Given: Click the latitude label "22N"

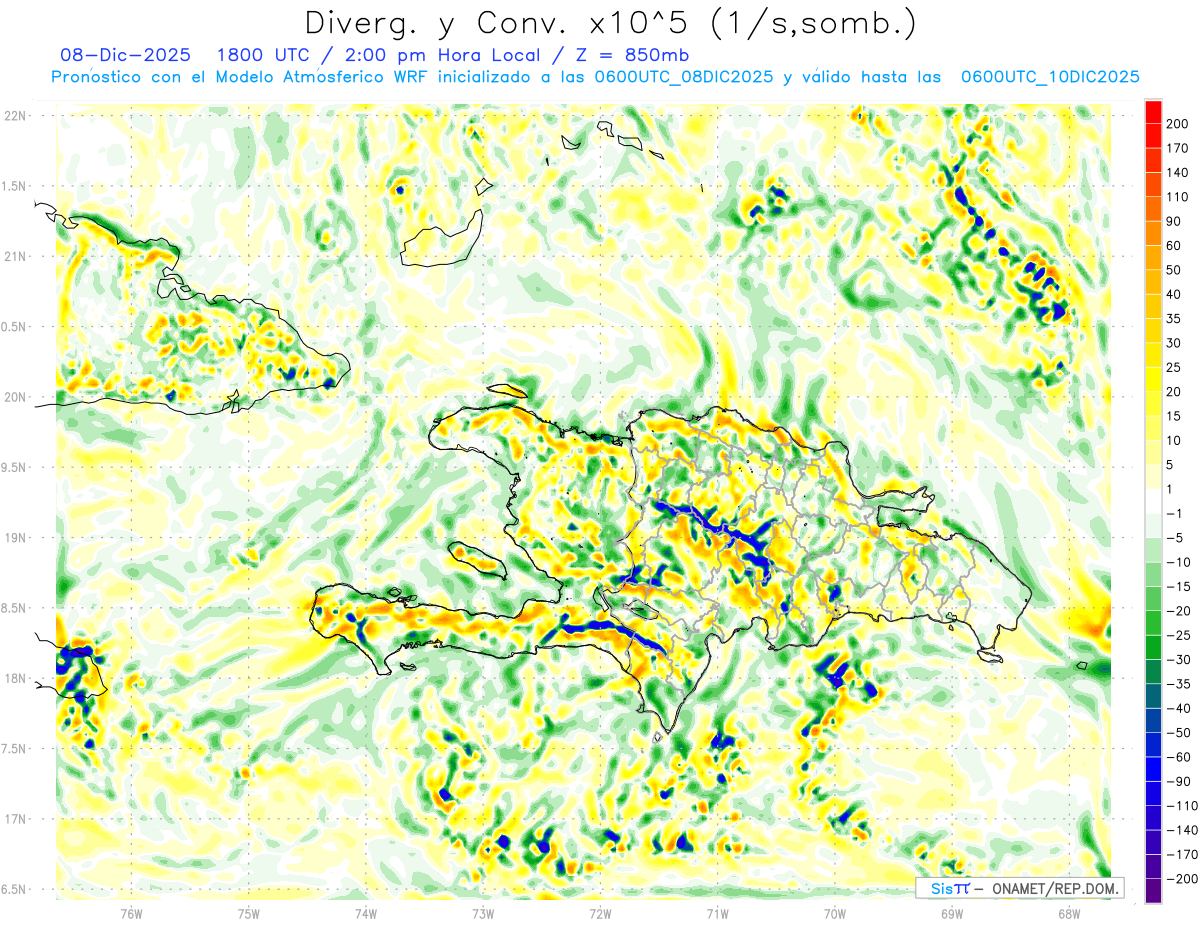Looking at the screenshot, I should (x=15, y=116).
